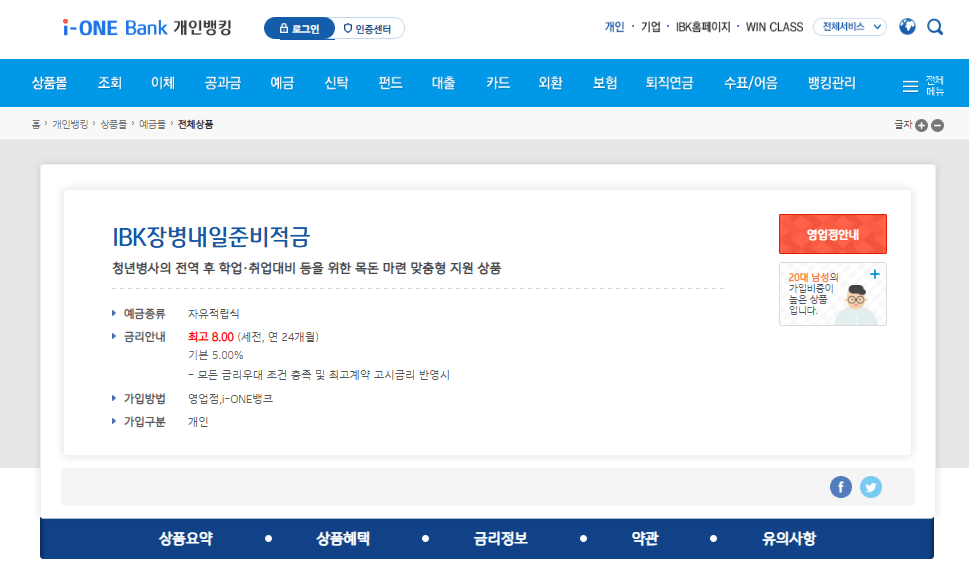969x585 pixels.
Task: Open the 전체메뉴 hamburger menu
Action: tap(923, 86)
